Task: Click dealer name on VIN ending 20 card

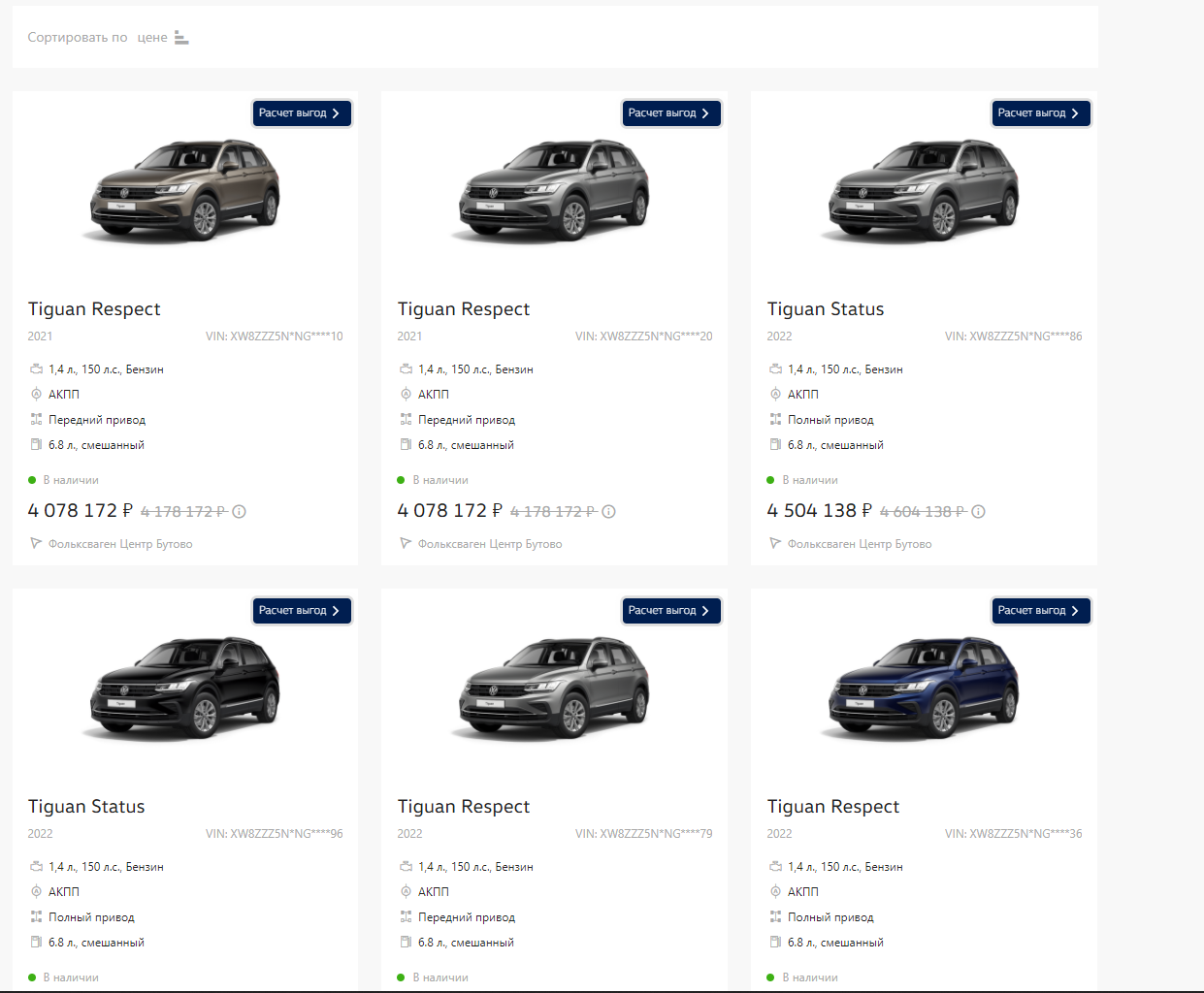Action: 490,544
